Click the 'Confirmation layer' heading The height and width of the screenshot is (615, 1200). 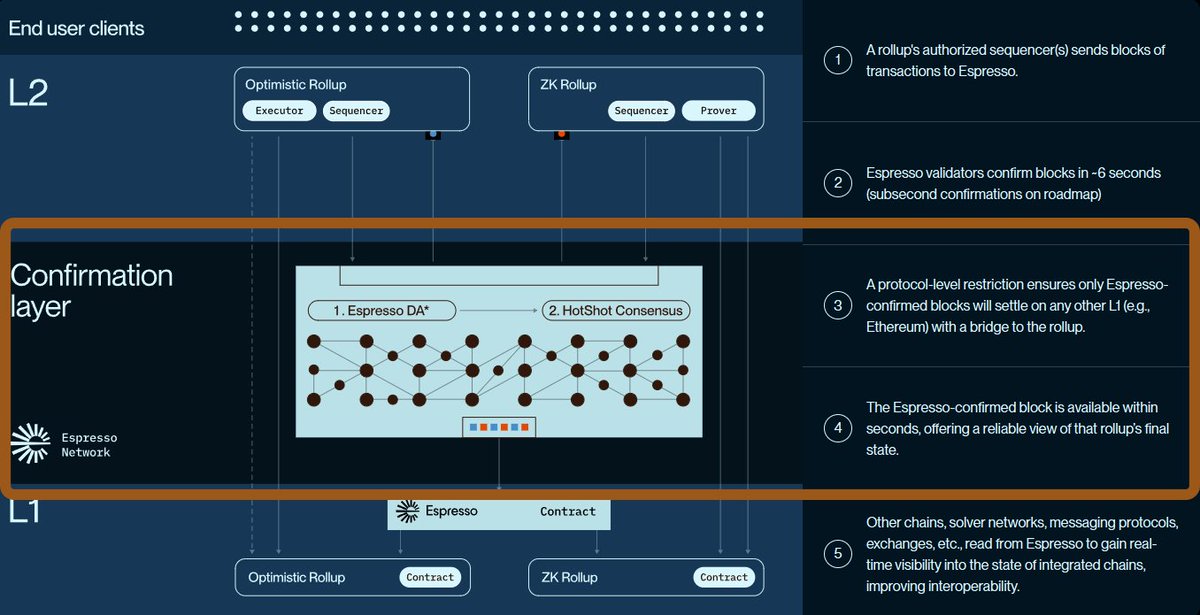[91, 291]
